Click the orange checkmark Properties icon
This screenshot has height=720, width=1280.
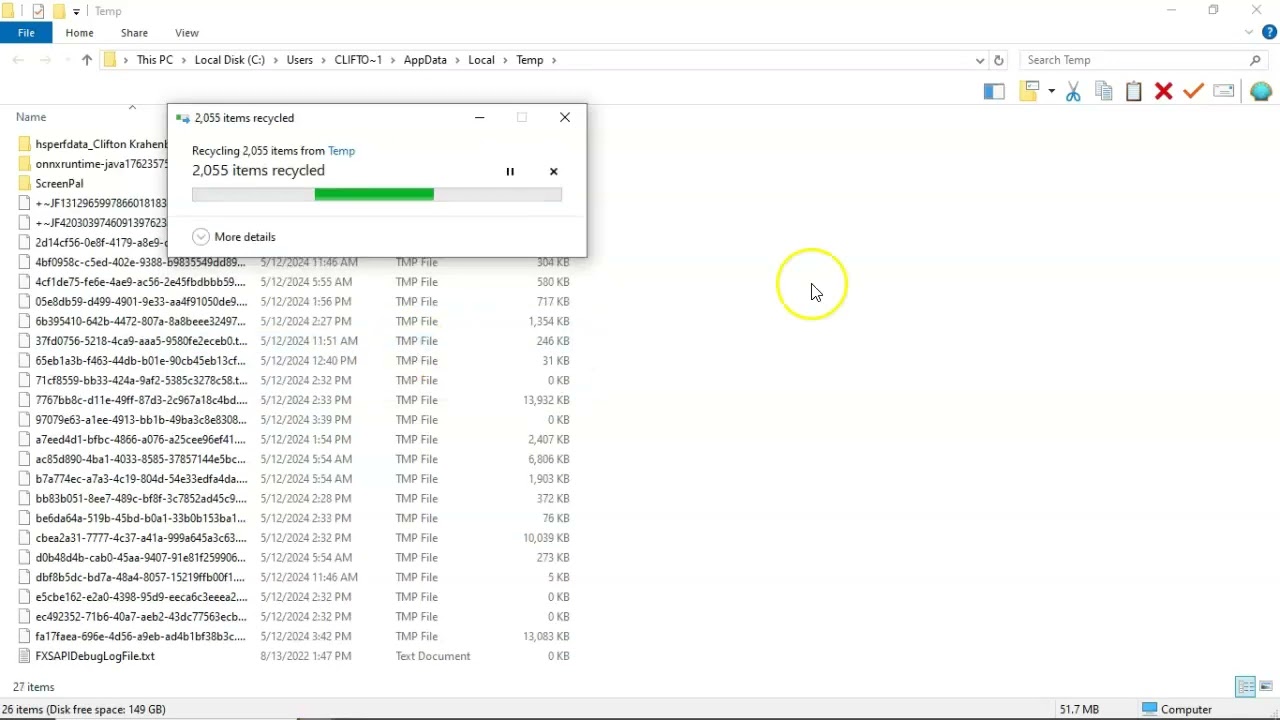[1193, 91]
